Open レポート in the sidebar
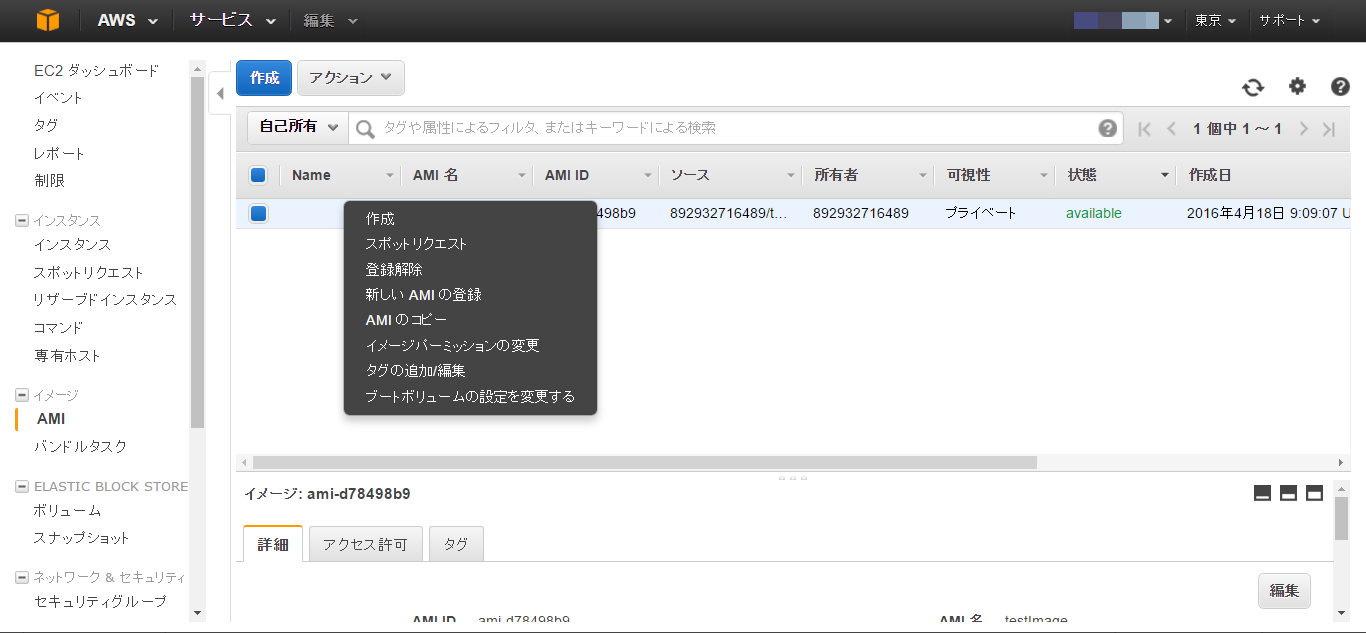The width and height of the screenshot is (1366, 633). (x=59, y=154)
